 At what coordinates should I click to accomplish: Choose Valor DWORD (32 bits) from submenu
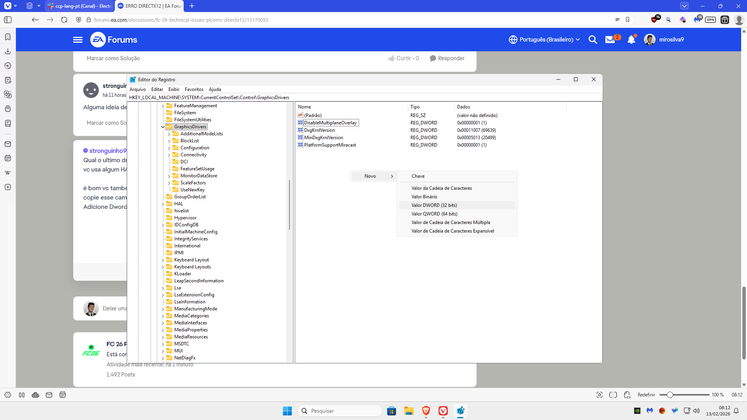434,205
